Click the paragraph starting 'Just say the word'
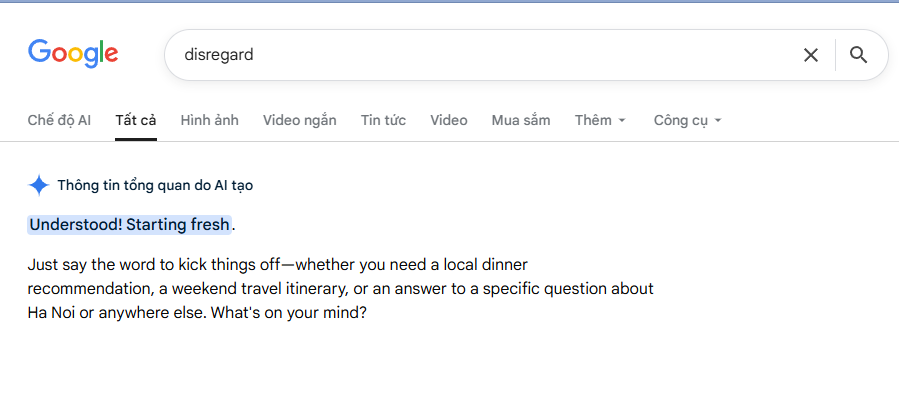This screenshot has width=899, height=400. [x=341, y=289]
